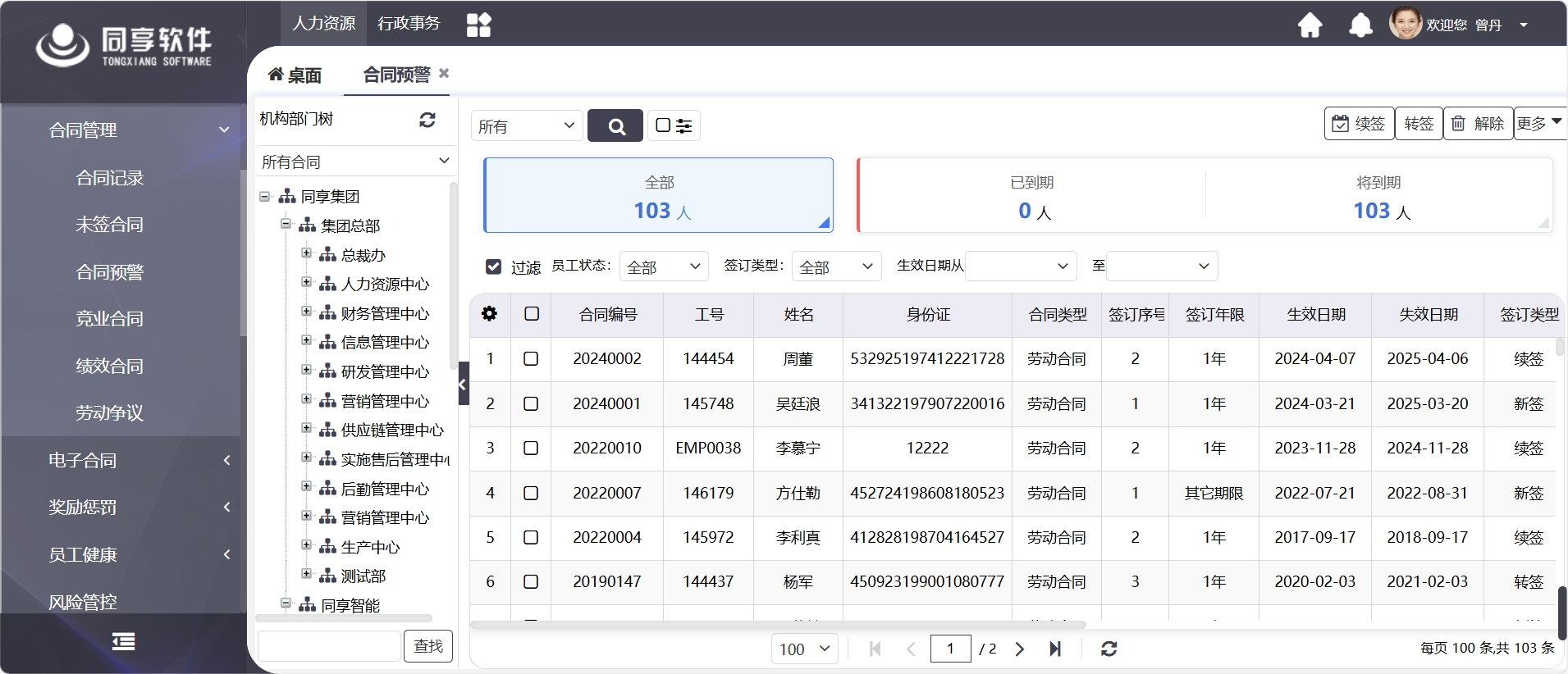
Task: Check the row for 吴廷浪
Action: 531,403
